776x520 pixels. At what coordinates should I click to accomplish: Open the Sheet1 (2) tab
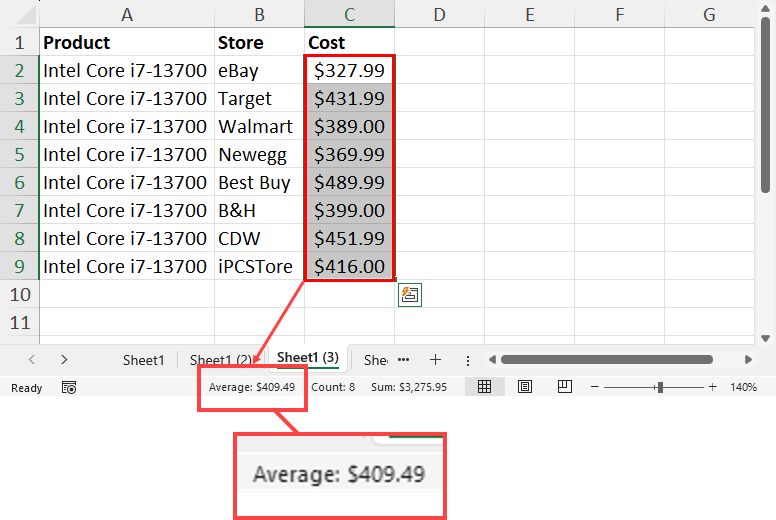(x=221, y=360)
